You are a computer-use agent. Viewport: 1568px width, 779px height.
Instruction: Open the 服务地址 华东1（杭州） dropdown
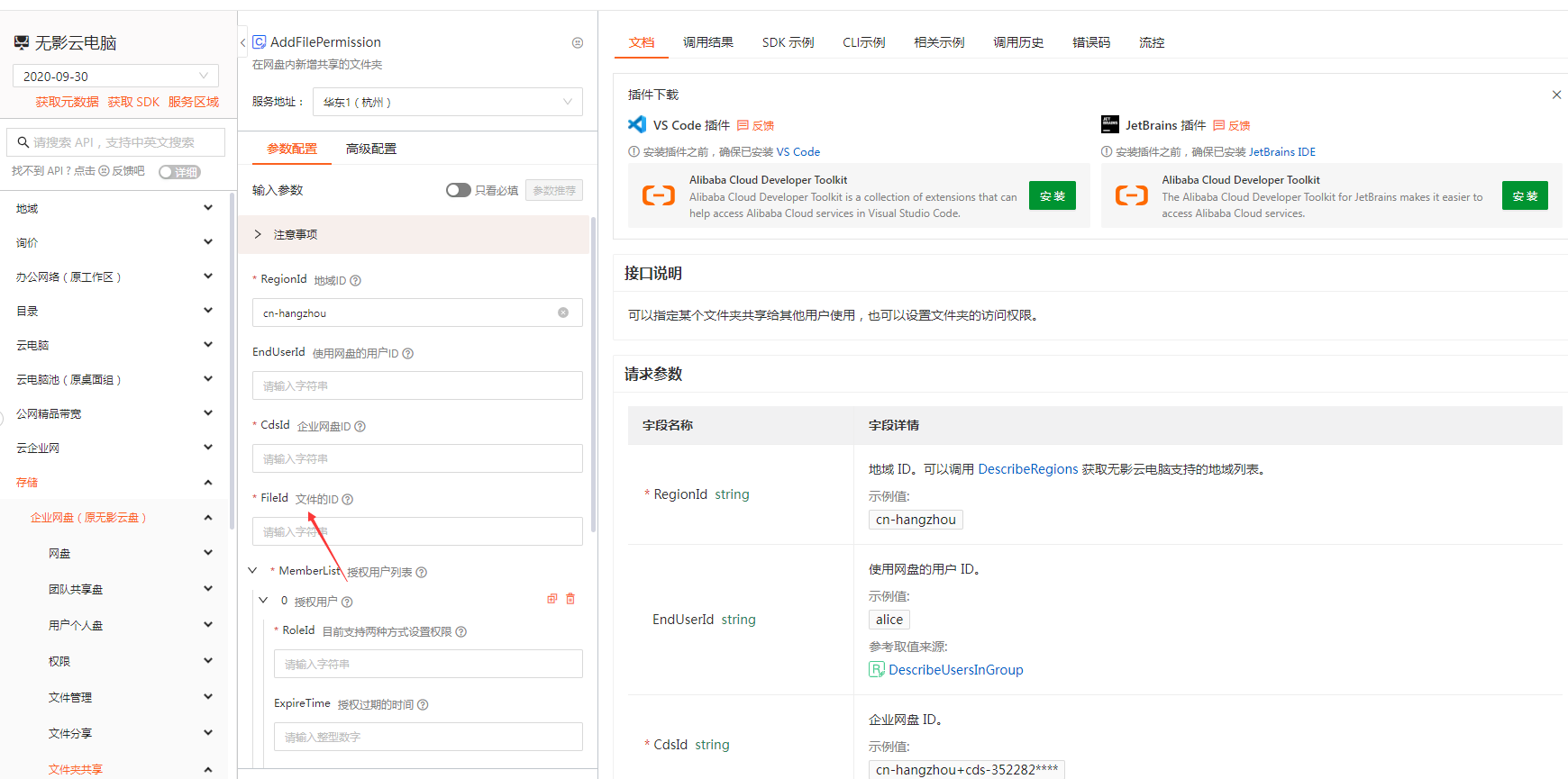click(448, 102)
